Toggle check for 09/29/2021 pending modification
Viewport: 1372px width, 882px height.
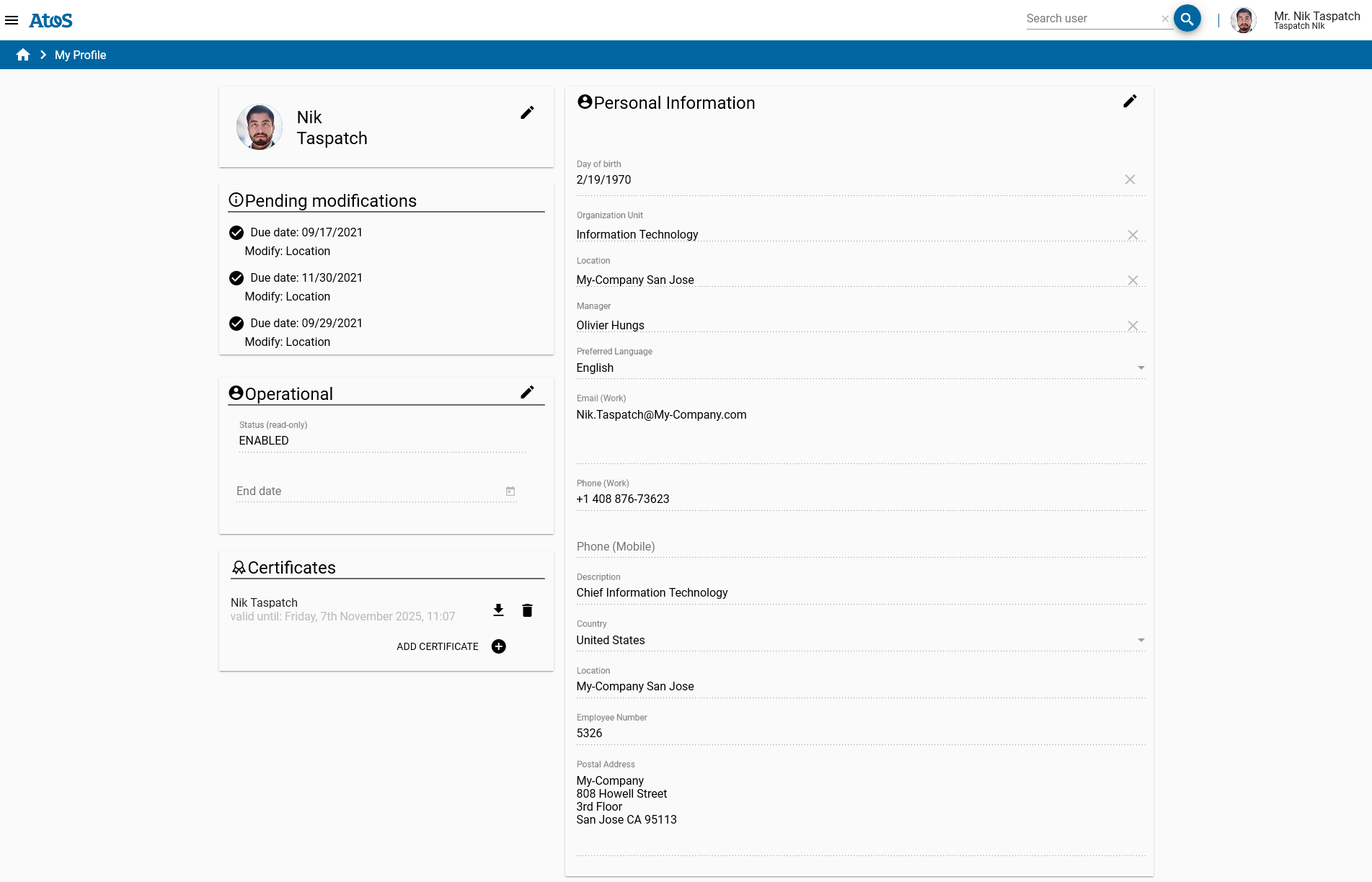pyautogui.click(x=236, y=324)
